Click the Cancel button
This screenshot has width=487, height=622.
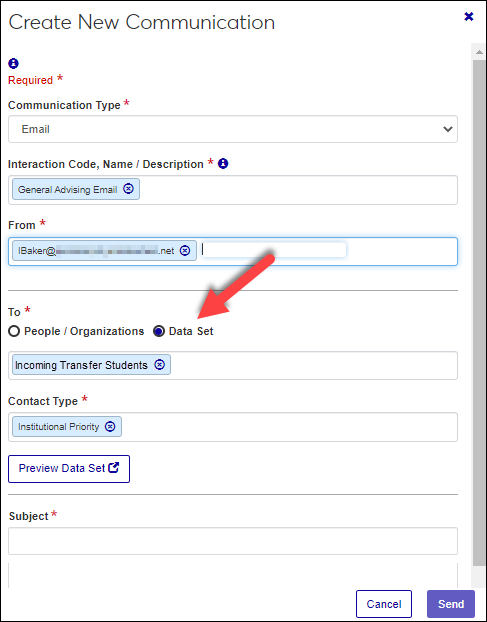click(384, 604)
